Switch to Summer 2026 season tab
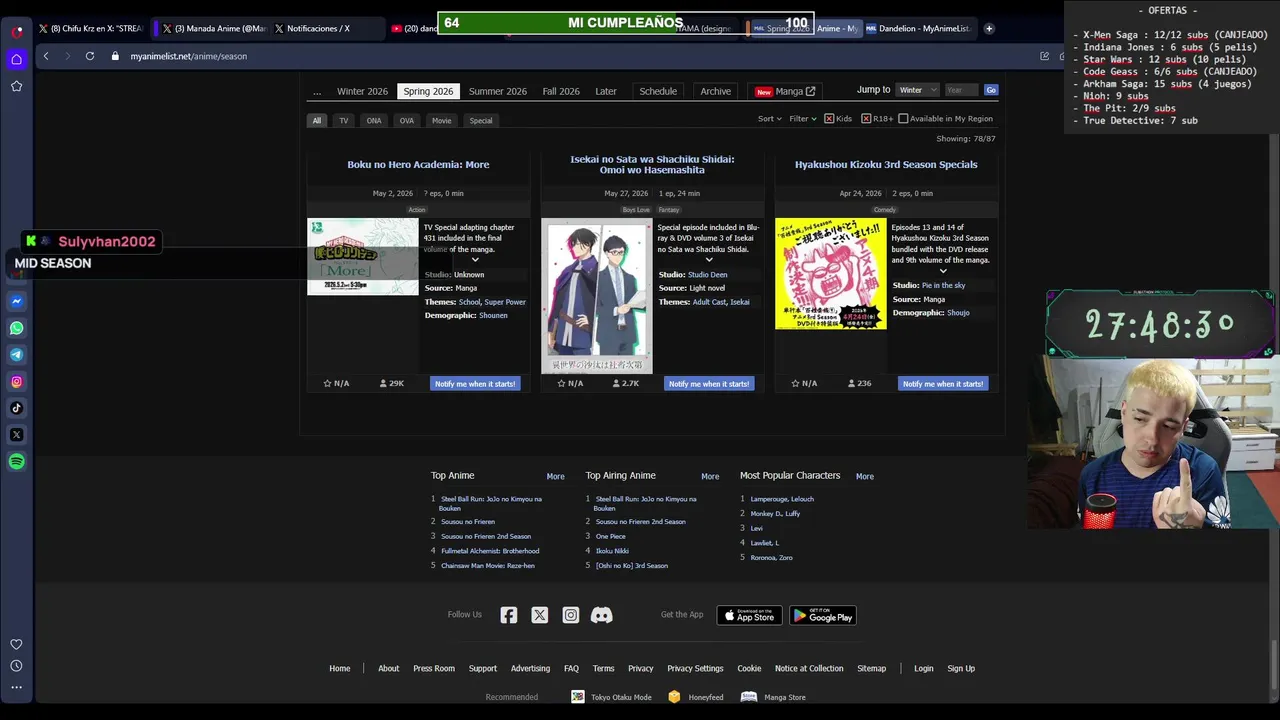This screenshot has height=720, width=1280. click(498, 91)
